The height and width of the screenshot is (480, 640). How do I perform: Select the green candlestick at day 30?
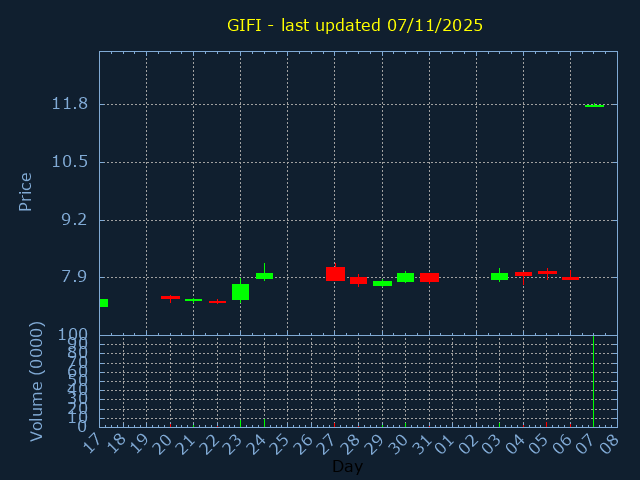pos(405,278)
